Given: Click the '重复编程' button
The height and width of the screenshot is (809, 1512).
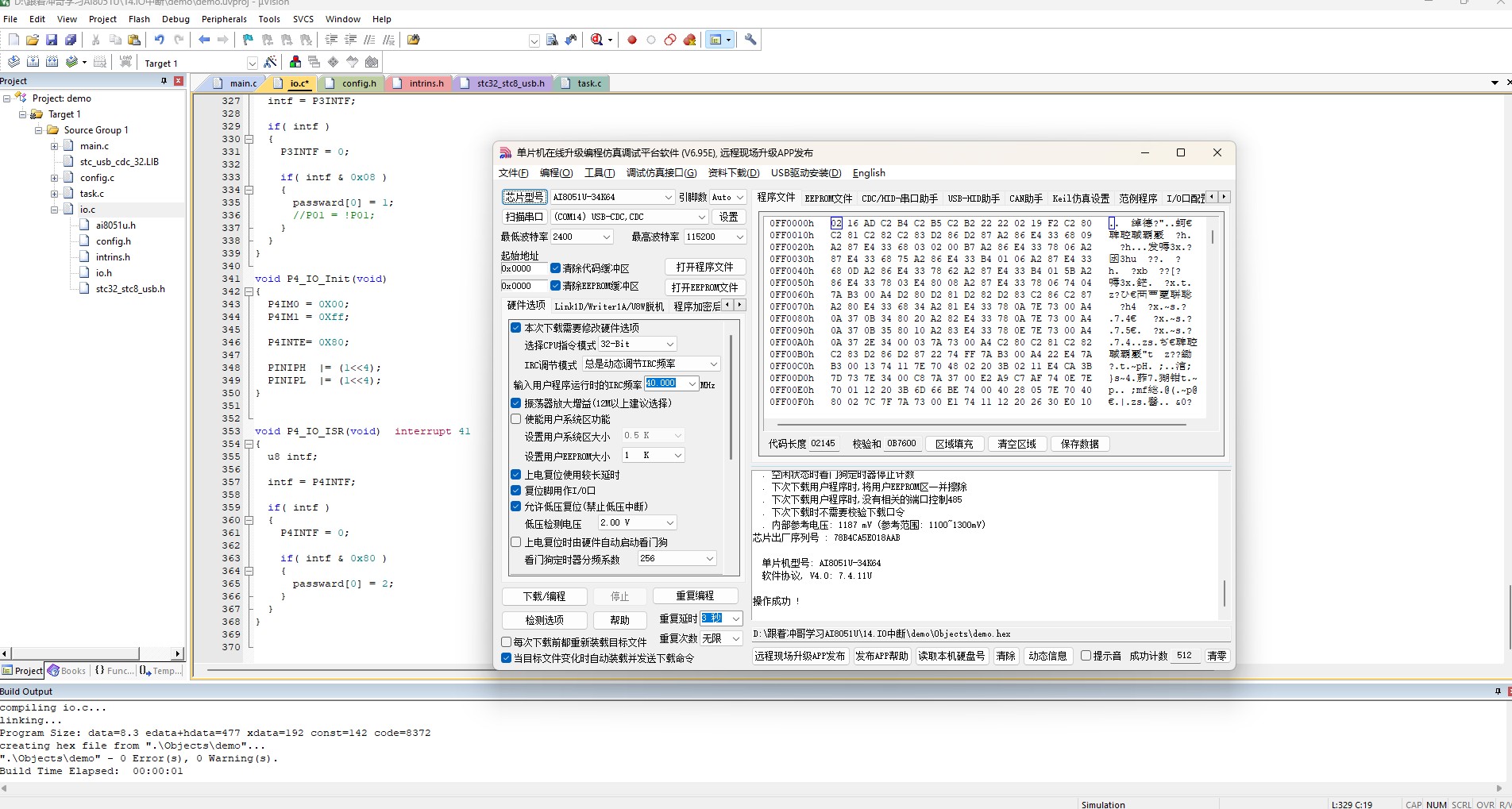Looking at the screenshot, I should (696, 596).
